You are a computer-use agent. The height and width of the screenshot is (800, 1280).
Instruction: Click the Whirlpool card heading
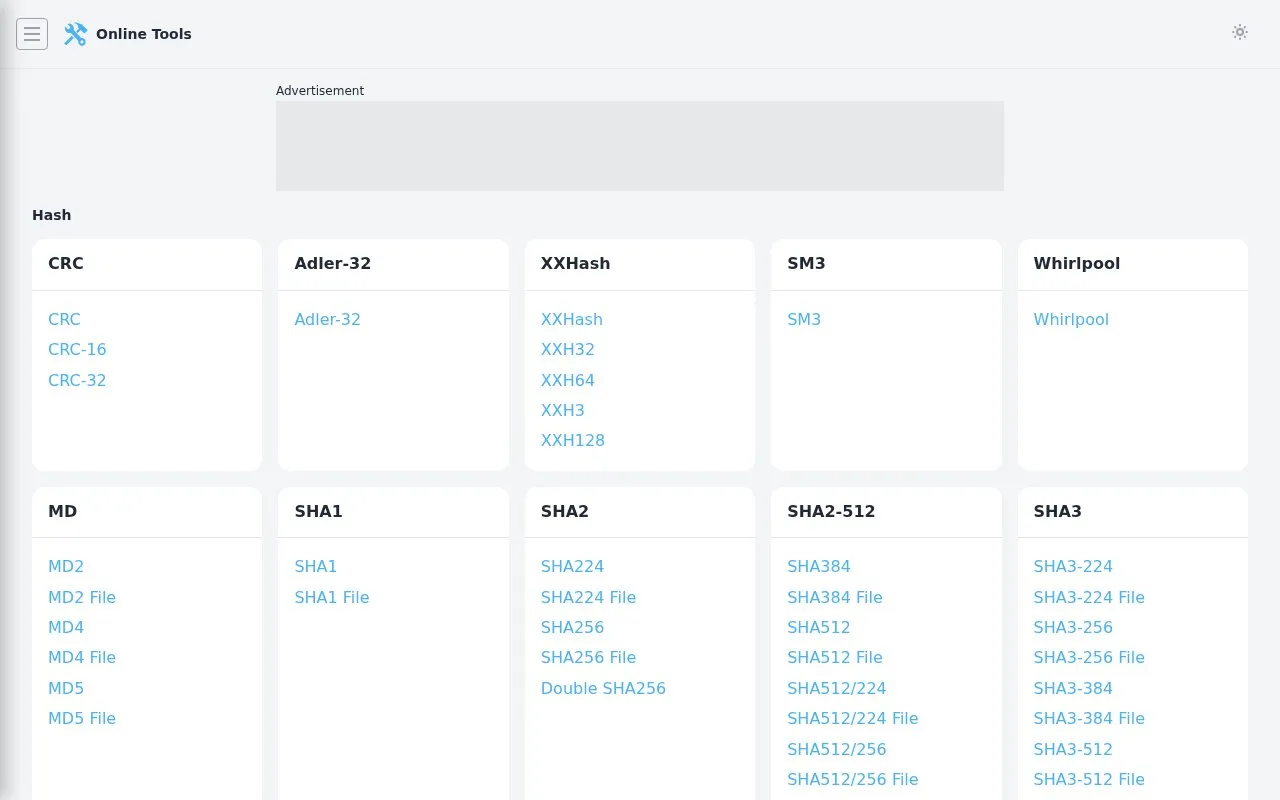click(1076, 263)
